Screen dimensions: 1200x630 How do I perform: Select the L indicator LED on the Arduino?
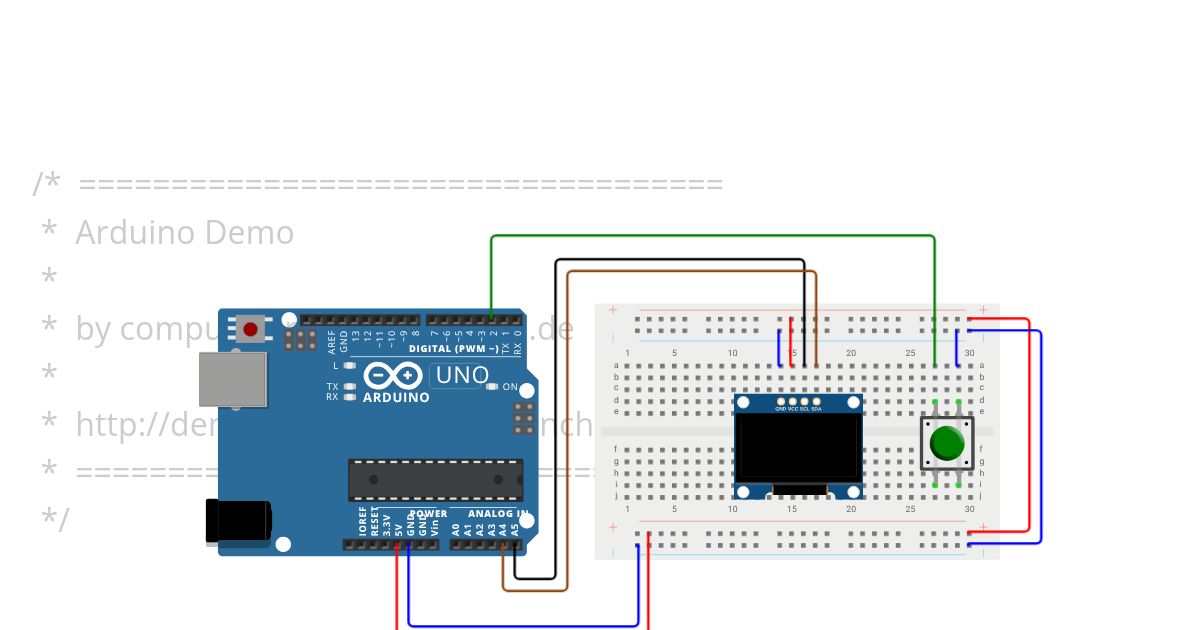coord(349,366)
